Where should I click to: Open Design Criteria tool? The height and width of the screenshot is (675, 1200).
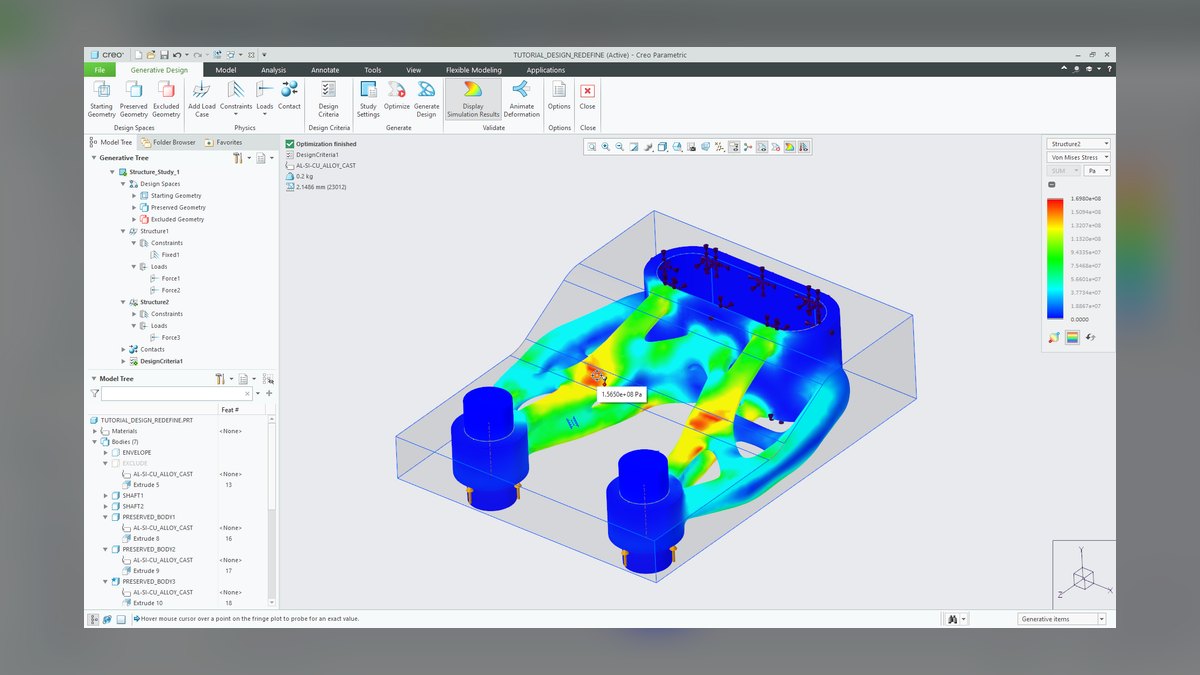(328, 99)
